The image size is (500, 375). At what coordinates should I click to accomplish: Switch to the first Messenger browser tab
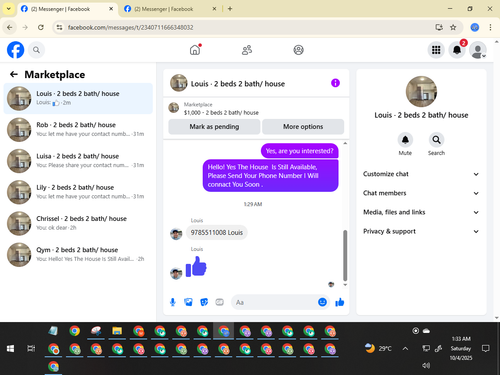(67, 9)
